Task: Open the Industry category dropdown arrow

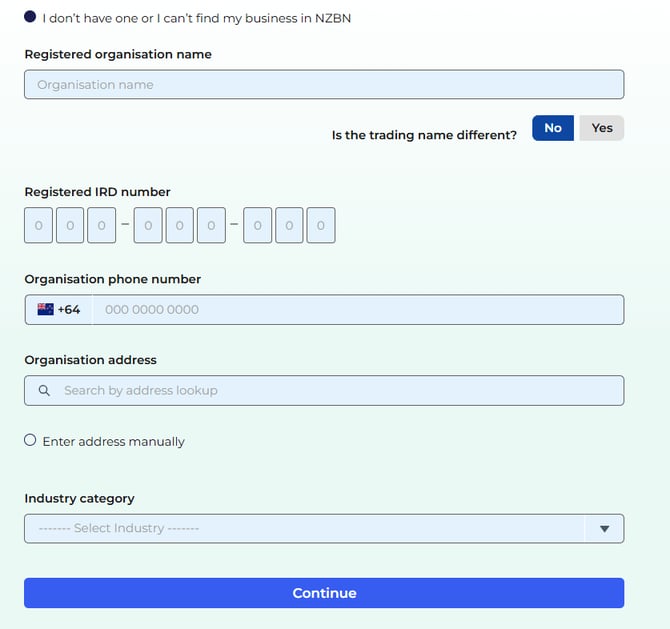Action: pyautogui.click(x=604, y=529)
